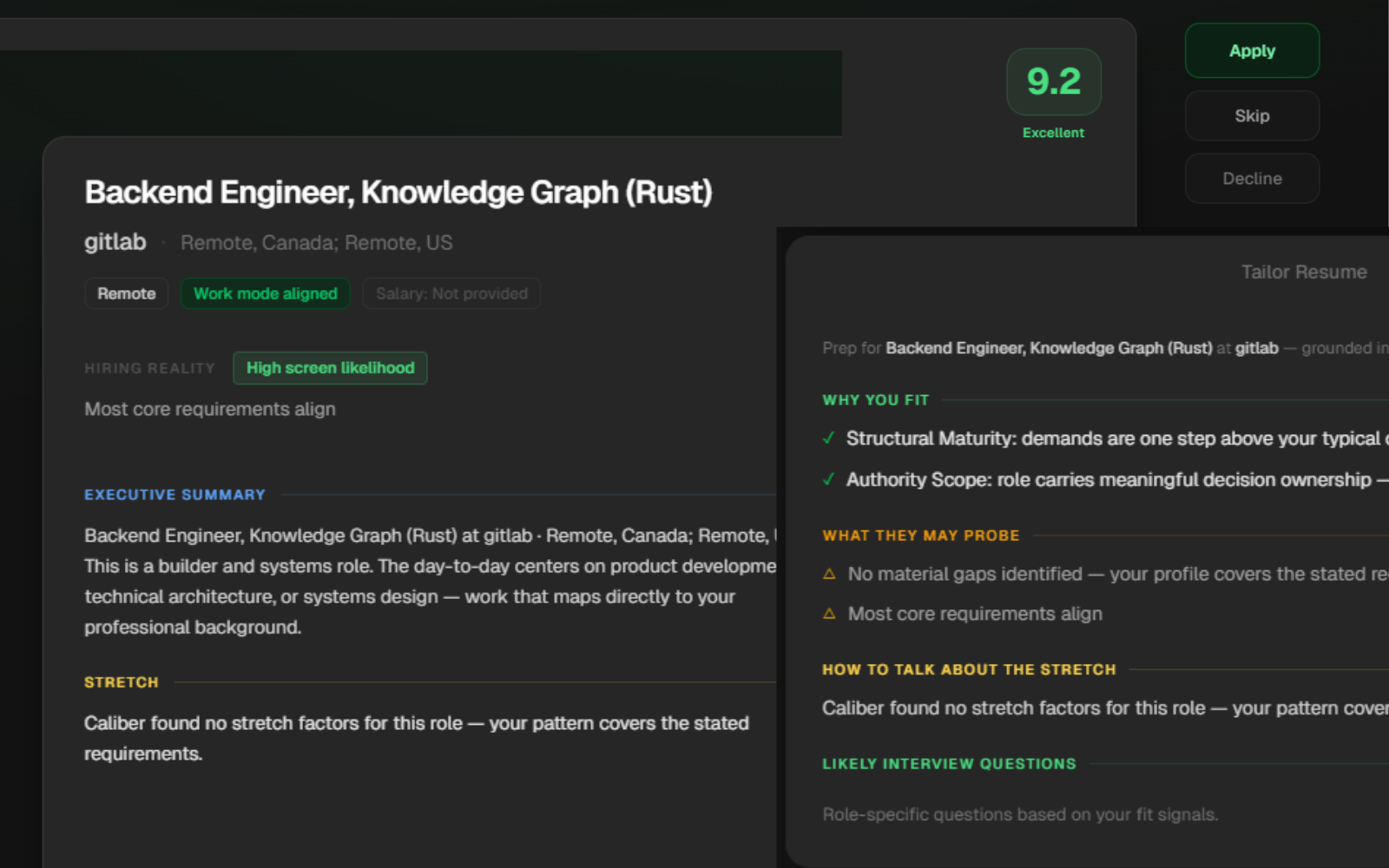Click the Salary: Not provided tag
This screenshot has height=868, width=1389.
pos(451,294)
